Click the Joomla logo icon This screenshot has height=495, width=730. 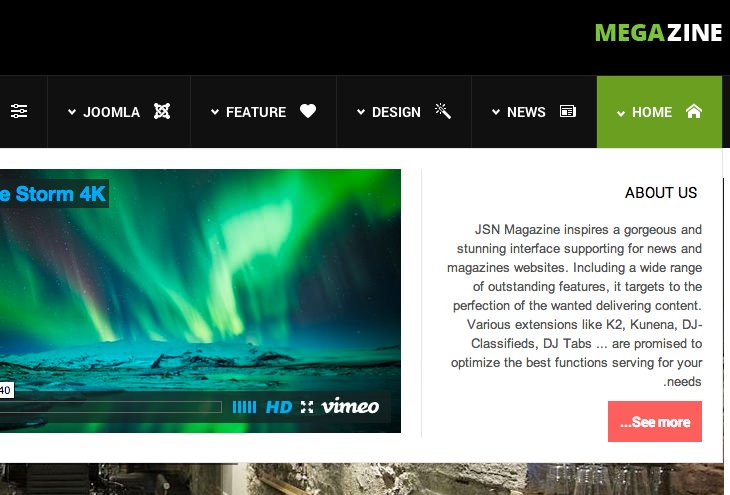162,111
